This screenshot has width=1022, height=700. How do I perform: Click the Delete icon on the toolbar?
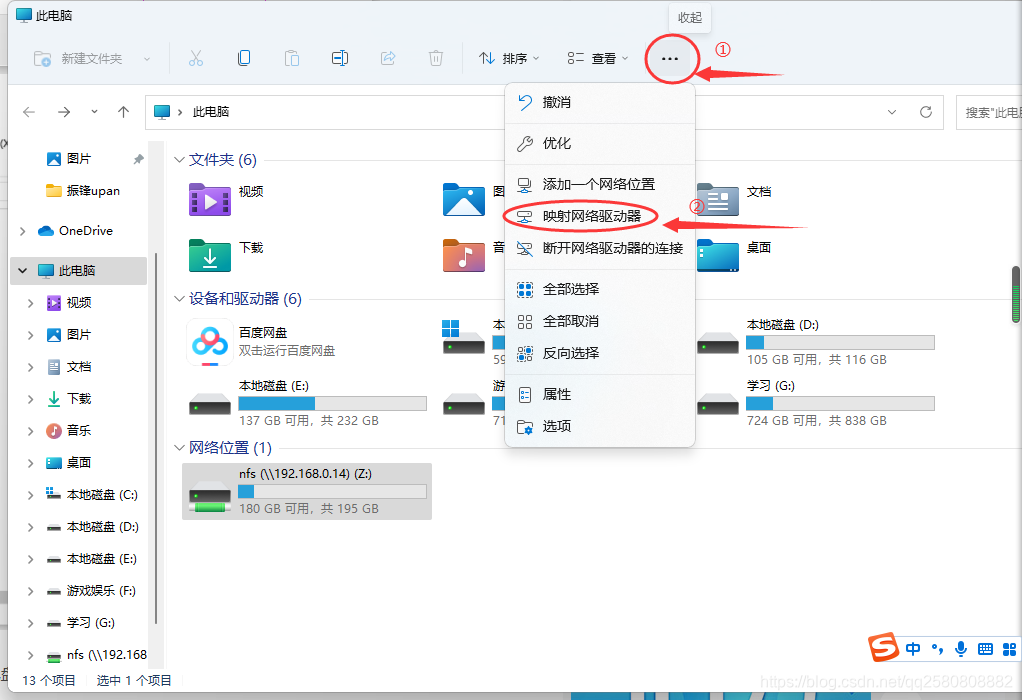pos(436,58)
